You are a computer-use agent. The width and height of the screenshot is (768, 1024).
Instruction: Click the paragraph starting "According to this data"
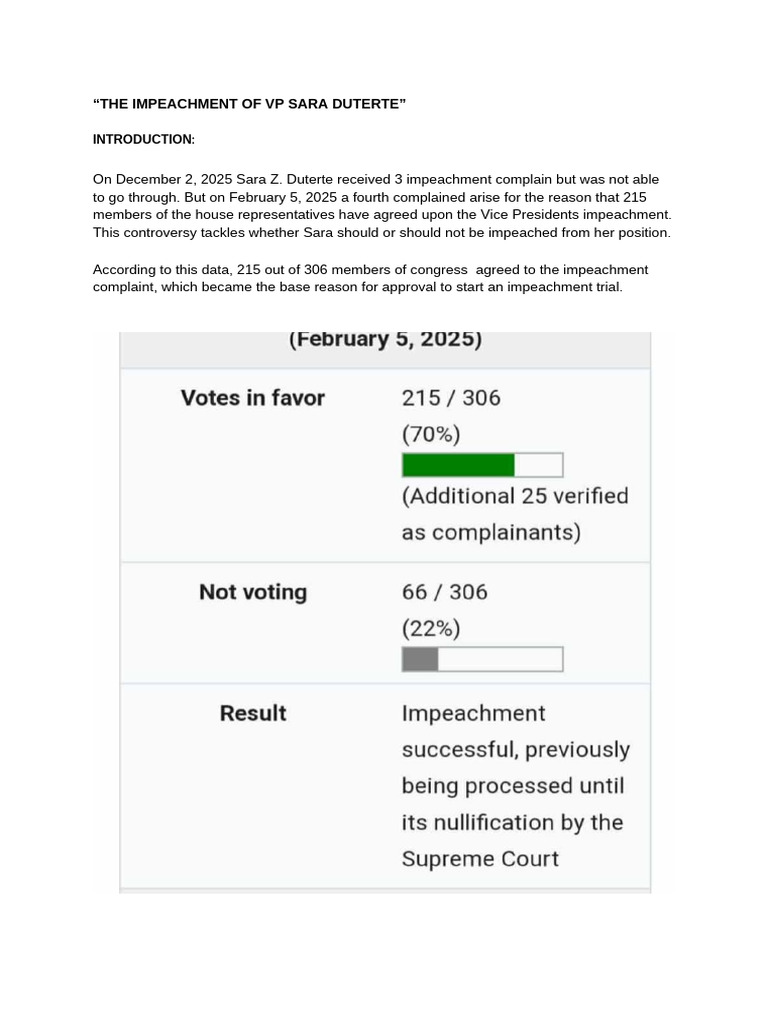[370, 278]
